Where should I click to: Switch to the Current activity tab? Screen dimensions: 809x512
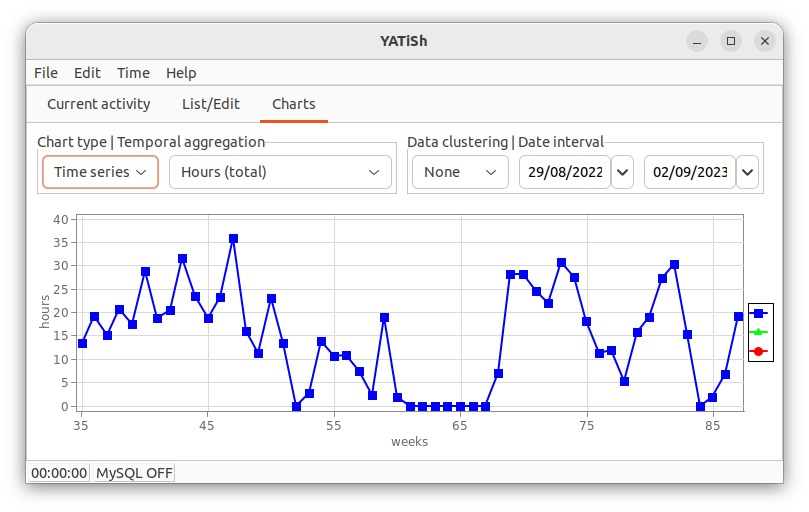[x=99, y=104]
